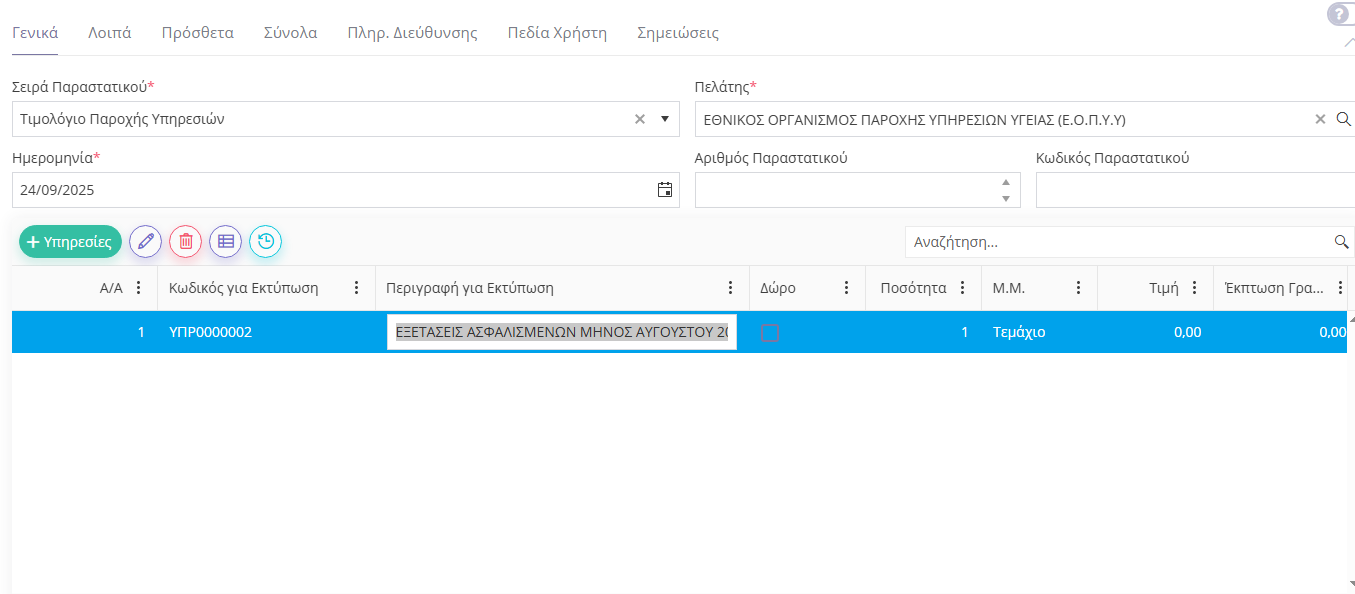Clear the Πελάτης field with X
The height and width of the screenshot is (594, 1355).
tap(1320, 119)
